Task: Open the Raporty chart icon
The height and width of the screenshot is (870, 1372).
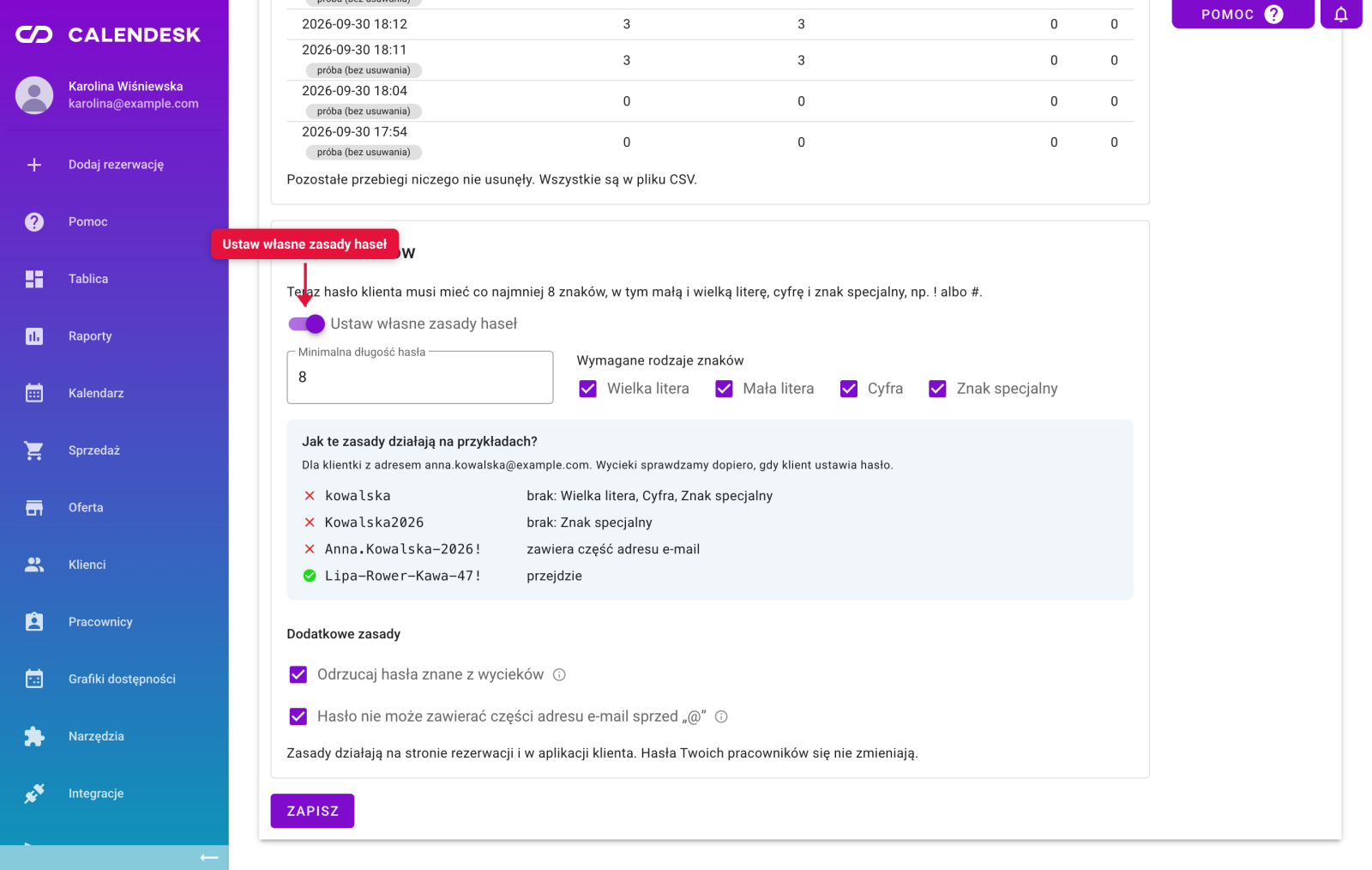Action: click(34, 336)
